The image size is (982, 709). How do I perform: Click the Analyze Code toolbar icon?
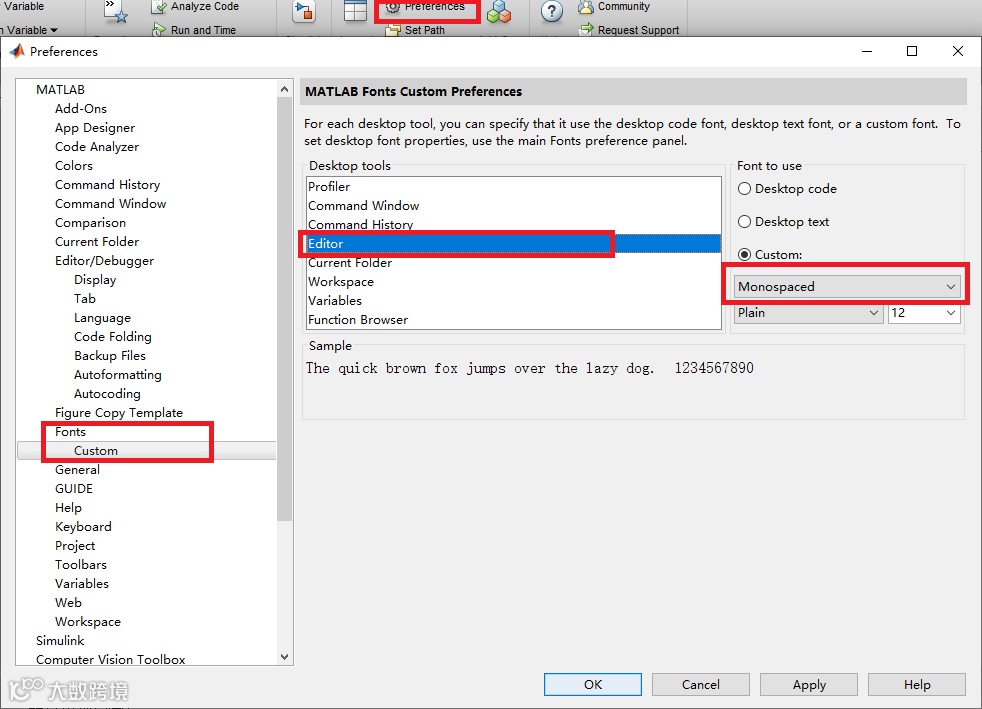pos(160,7)
